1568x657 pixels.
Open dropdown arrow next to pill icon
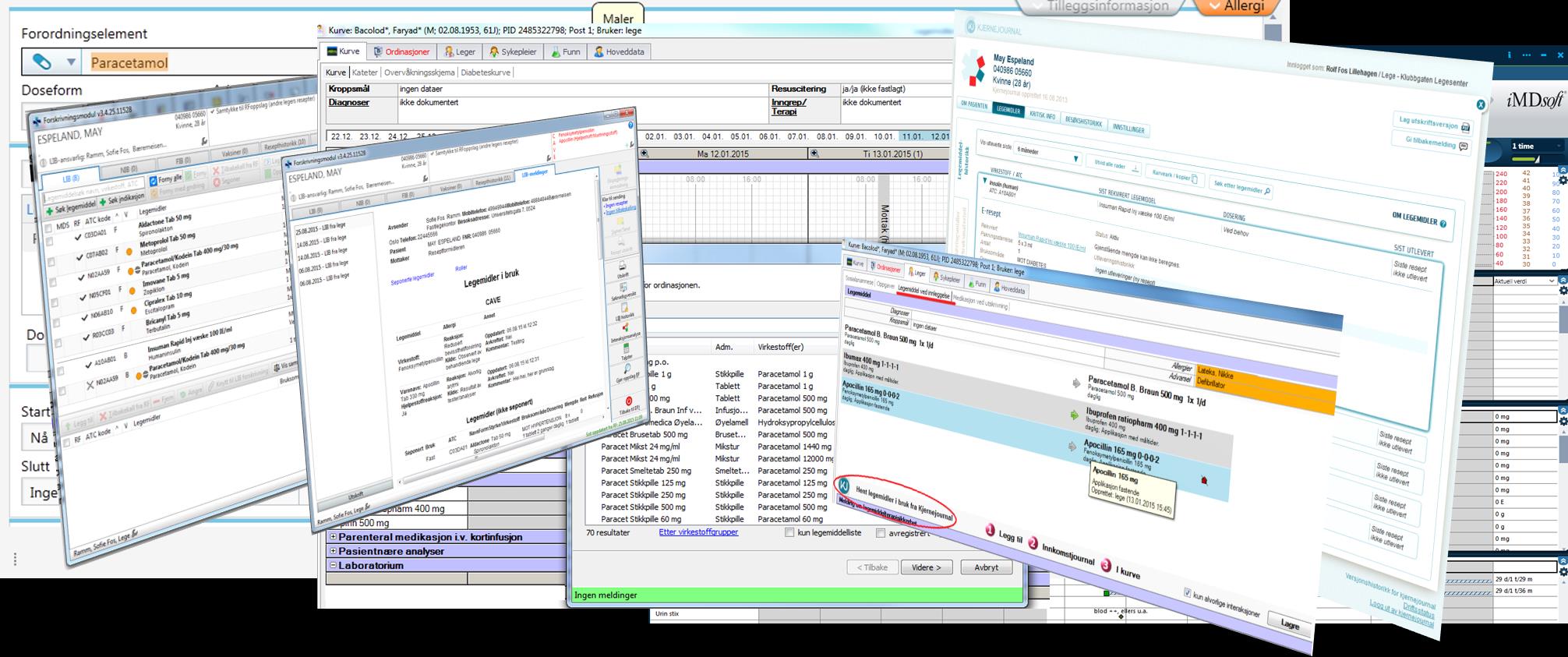[71, 62]
